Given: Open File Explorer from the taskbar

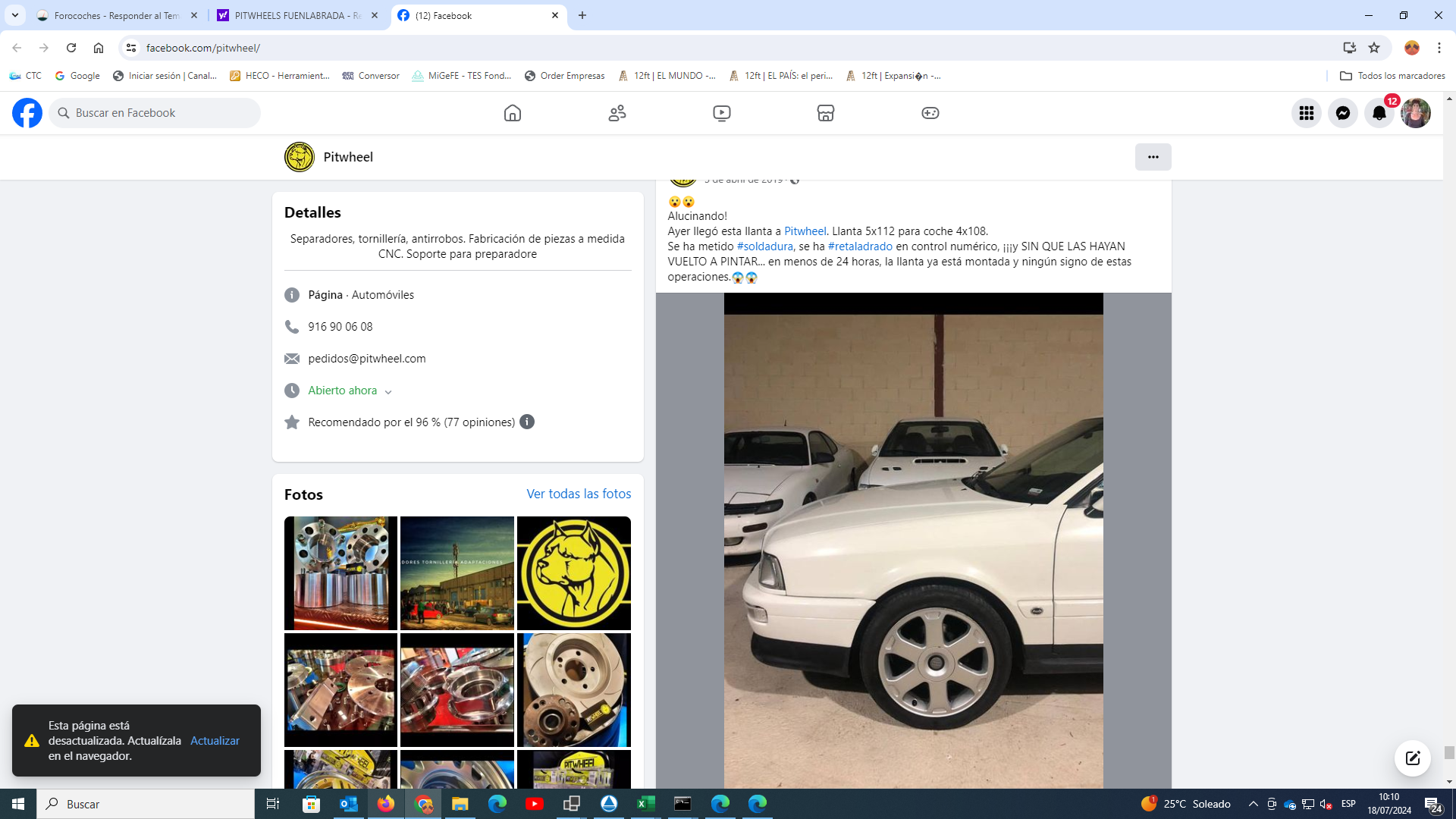Looking at the screenshot, I should point(460,804).
